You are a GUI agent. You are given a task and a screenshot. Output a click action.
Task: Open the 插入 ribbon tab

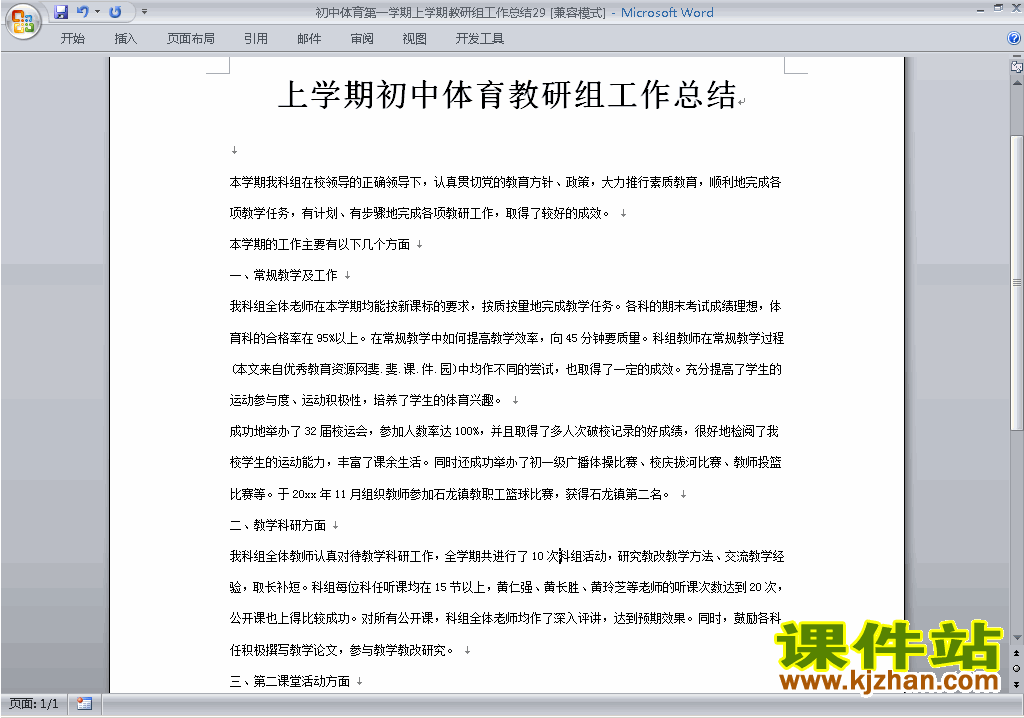(125, 39)
